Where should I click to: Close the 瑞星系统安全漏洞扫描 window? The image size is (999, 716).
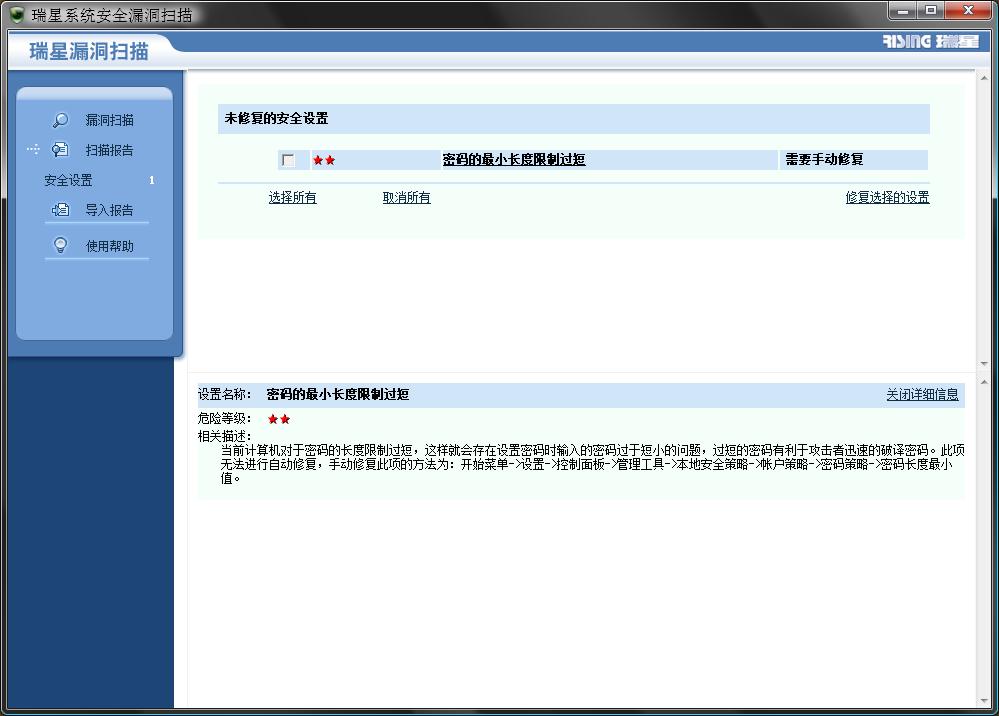click(x=968, y=10)
